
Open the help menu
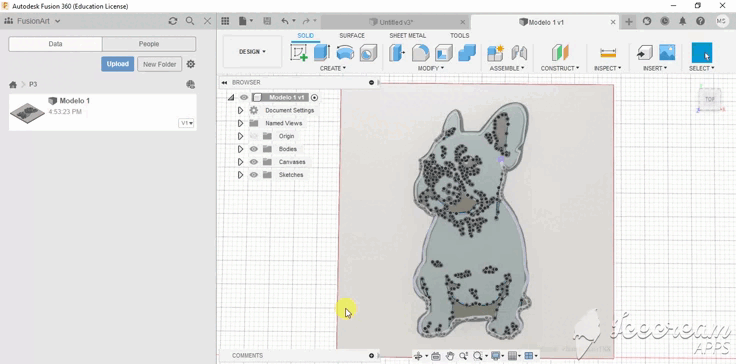click(700, 21)
